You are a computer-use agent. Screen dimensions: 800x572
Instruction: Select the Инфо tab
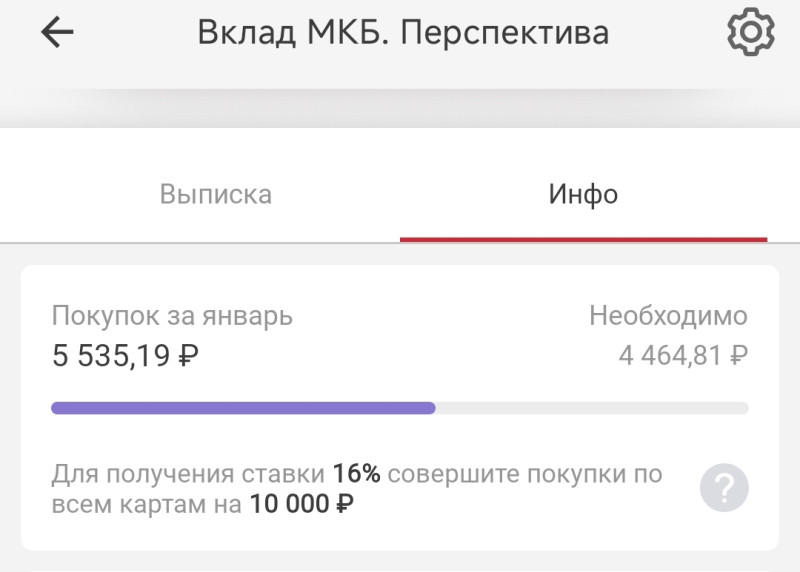583,194
